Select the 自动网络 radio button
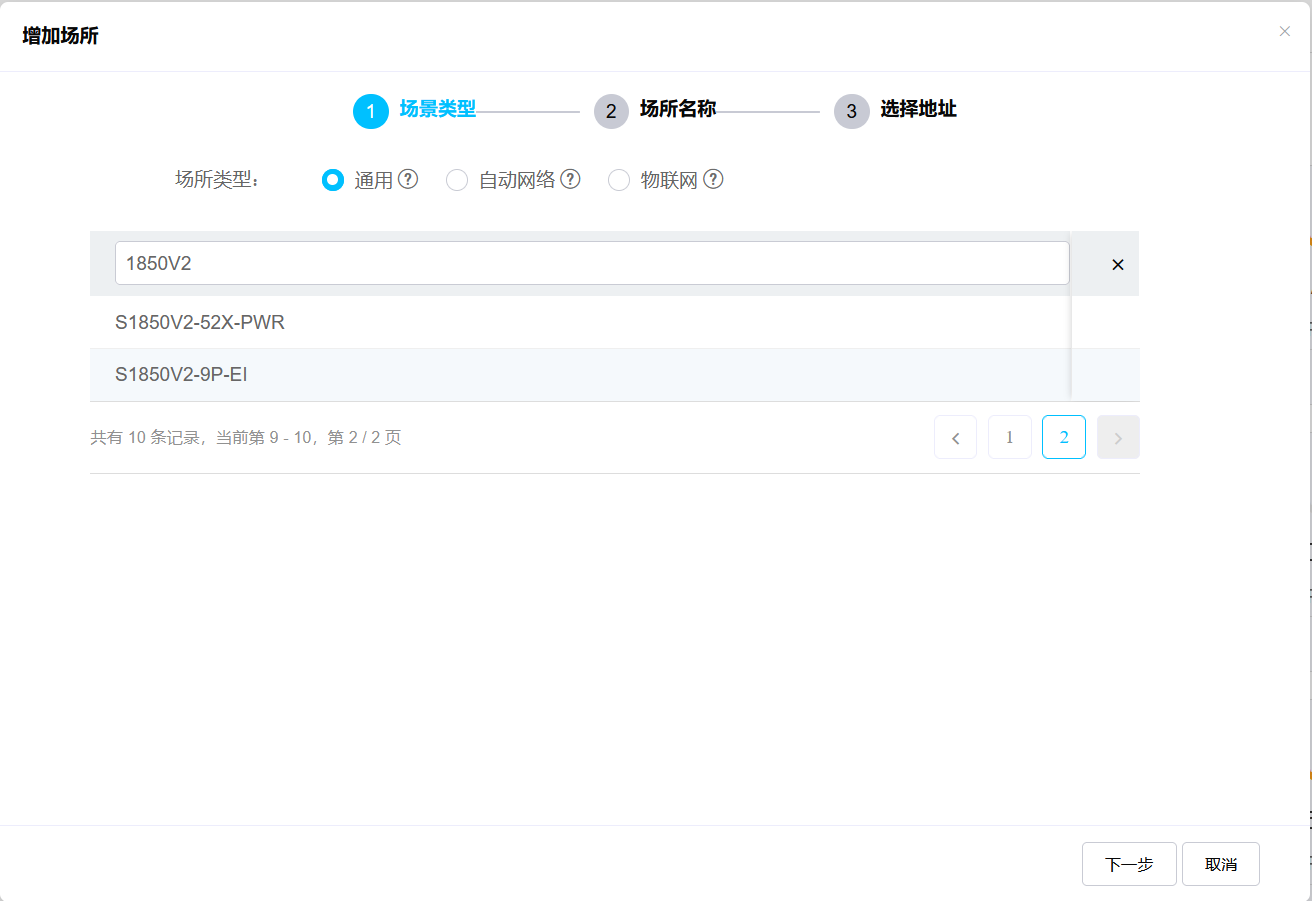This screenshot has height=901, width=1312. [x=457, y=180]
